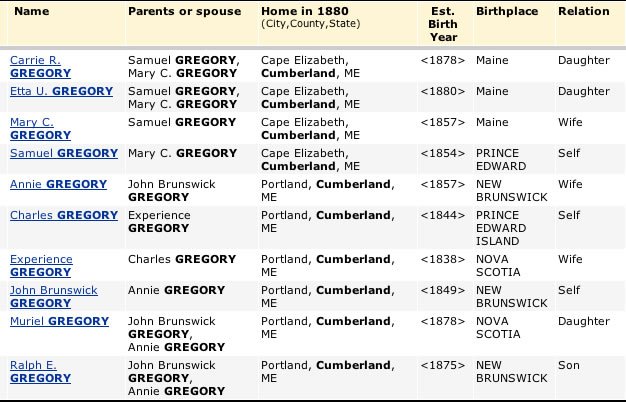Open Mary C. GREGORY record link
Screen dimensions: 626x402
click(40, 129)
